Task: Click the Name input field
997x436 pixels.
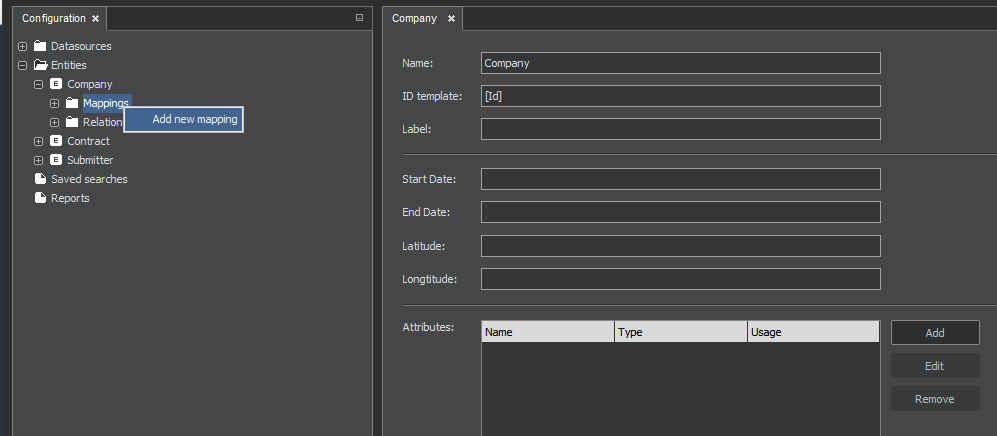Action: (x=680, y=63)
